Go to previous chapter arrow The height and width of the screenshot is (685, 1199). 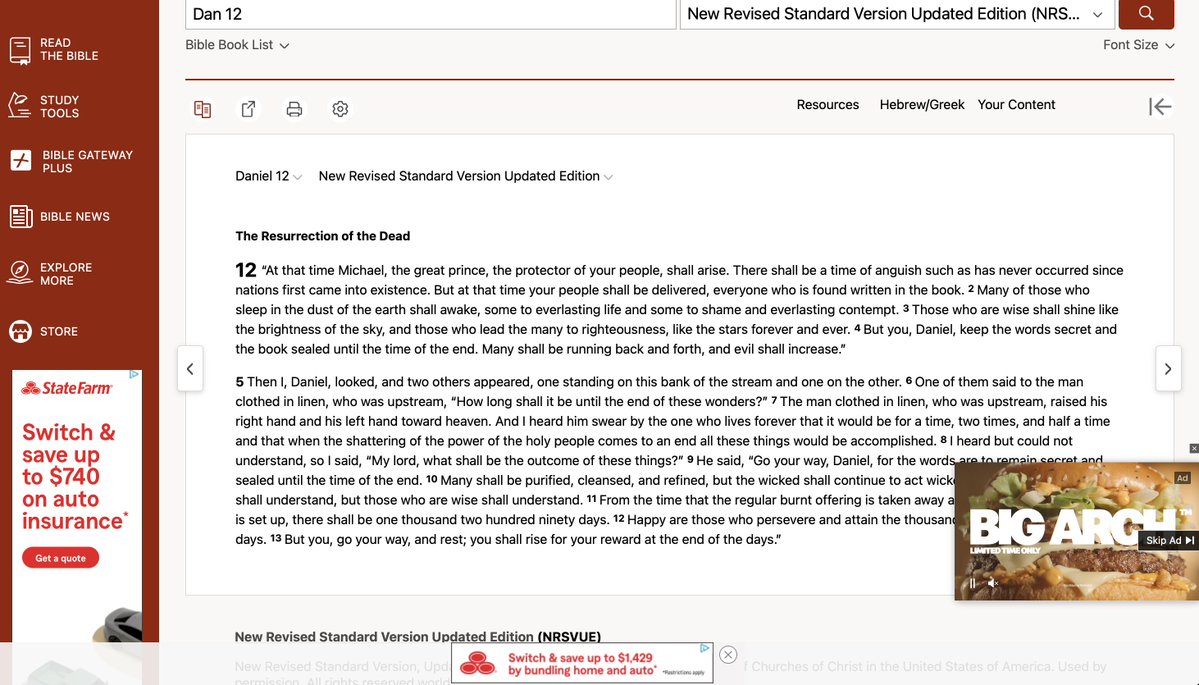(x=190, y=368)
